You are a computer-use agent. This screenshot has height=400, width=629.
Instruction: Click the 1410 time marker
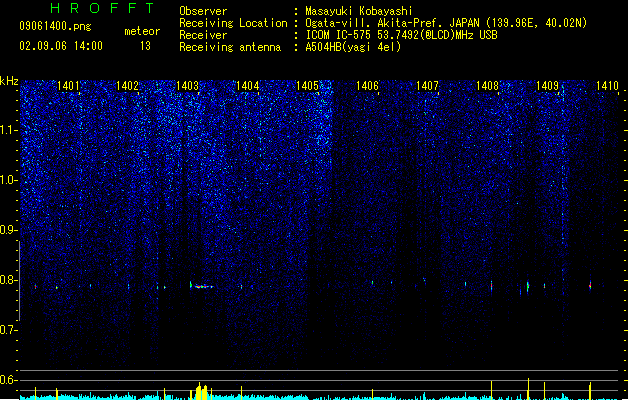(x=607, y=85)
